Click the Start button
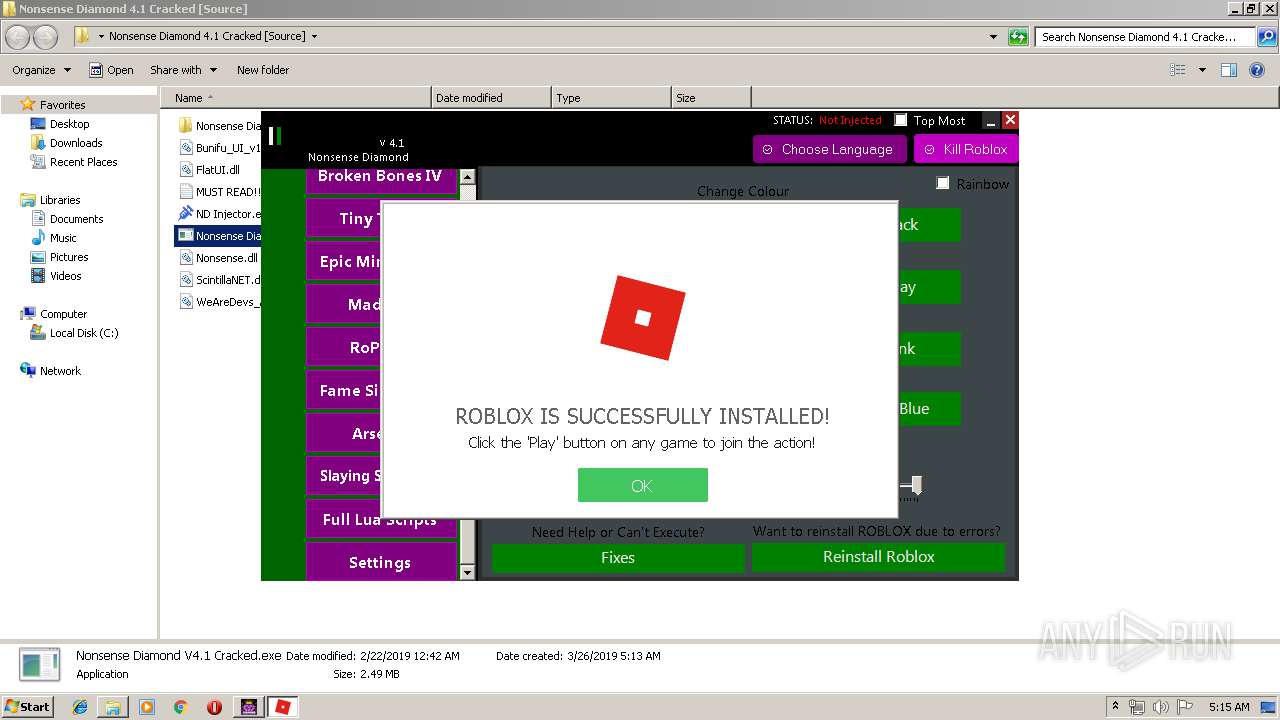 [x=28, y=706]
